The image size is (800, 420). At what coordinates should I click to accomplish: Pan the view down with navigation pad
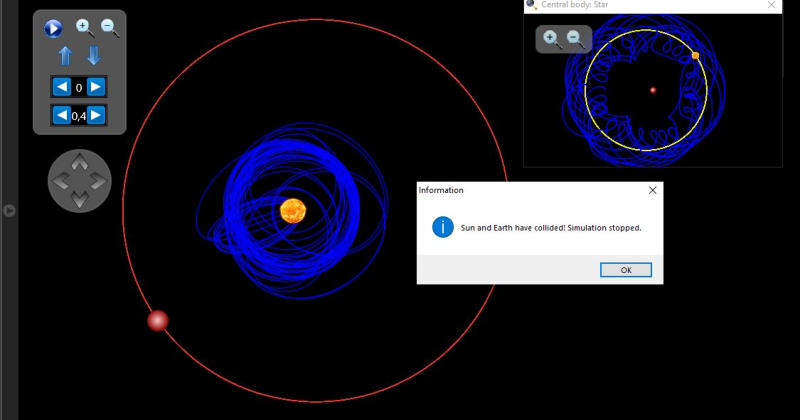(79, 199)
